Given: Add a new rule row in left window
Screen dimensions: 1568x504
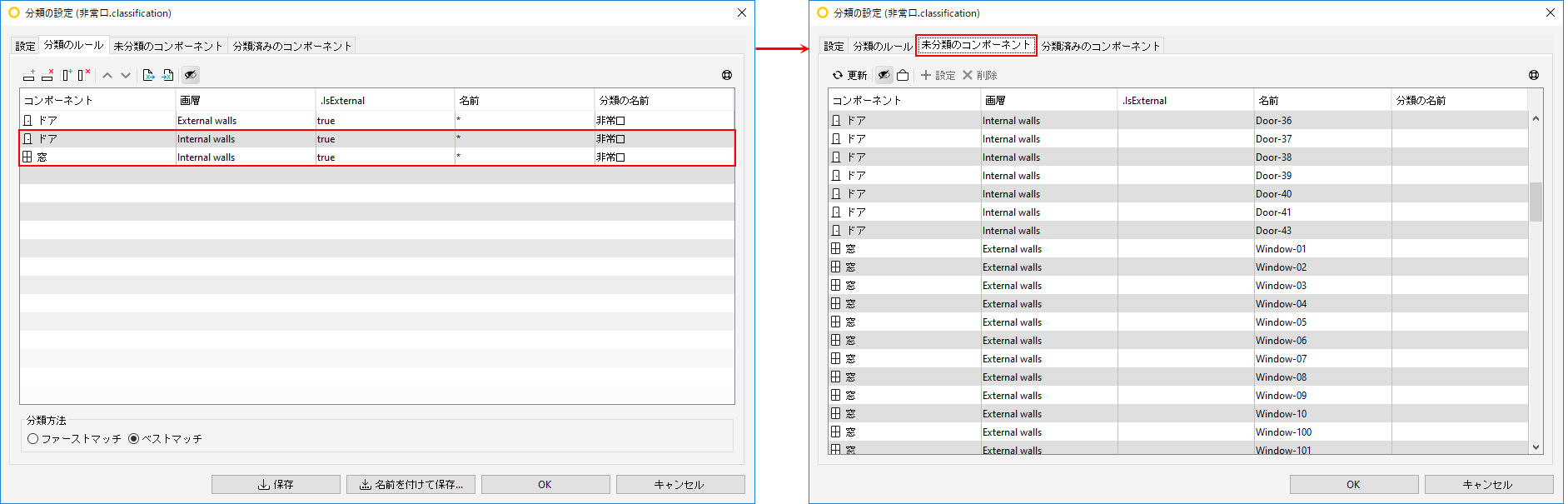Looking at the screenshot, I should coord(29,75).
